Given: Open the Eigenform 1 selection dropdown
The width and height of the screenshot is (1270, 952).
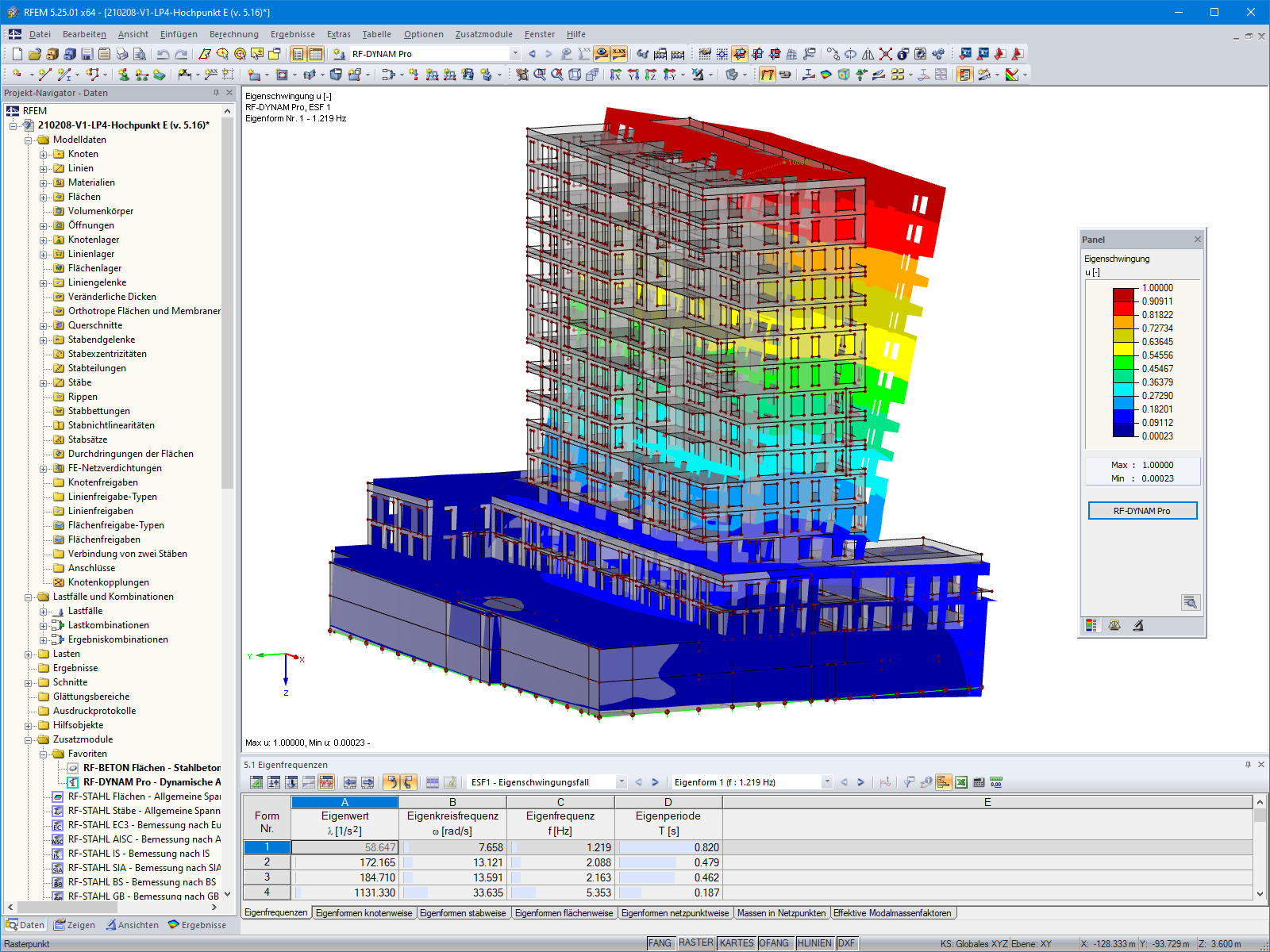Looking at the screenshot, I should (826, 781).
